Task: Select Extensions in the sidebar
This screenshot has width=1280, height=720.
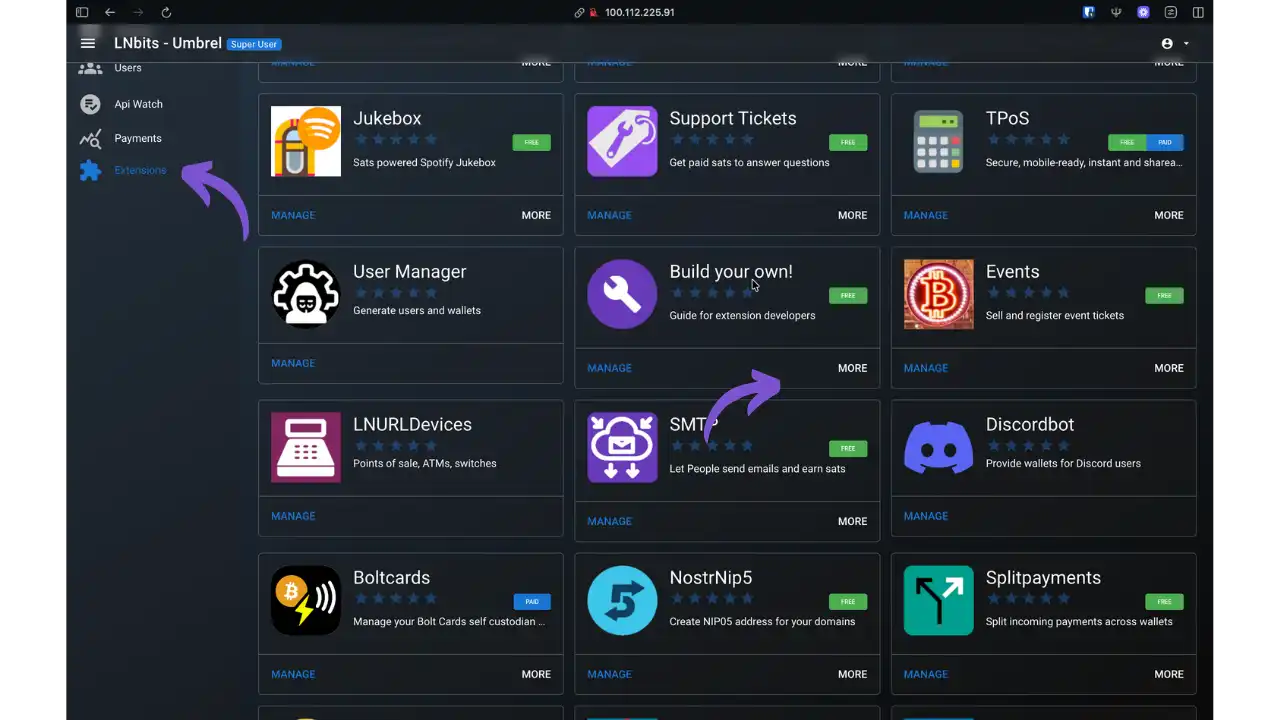Action: pyautogui.click(x=140, y=170)
